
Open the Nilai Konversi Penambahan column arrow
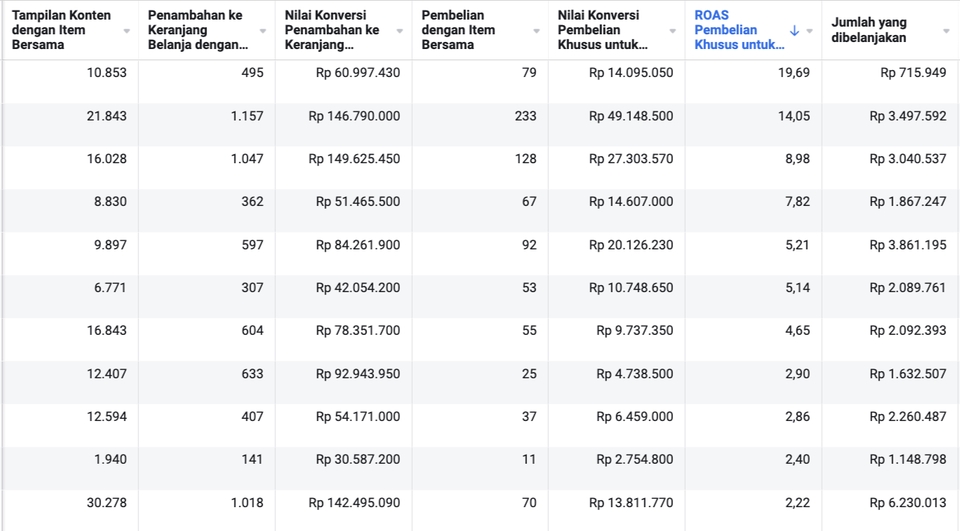click(400, 31)
